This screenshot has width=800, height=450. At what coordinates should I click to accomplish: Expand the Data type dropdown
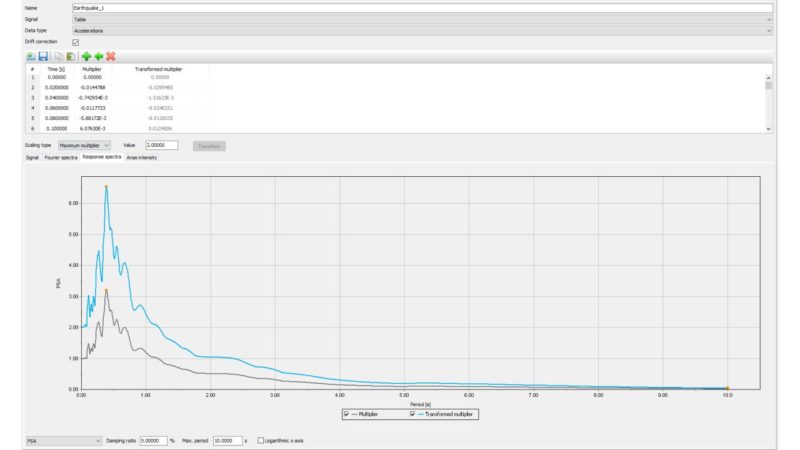422,30
